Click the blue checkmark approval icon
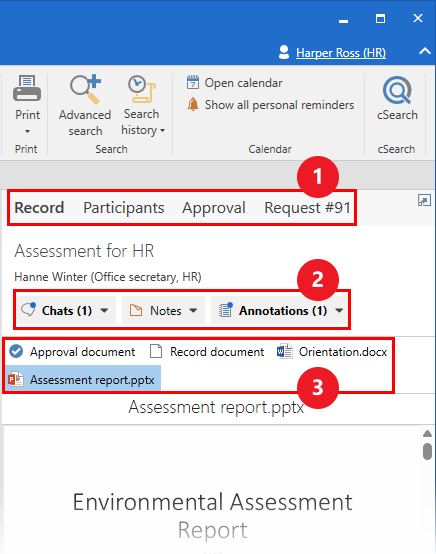The height and width of the screenshot is (554, 436). click(x=16, y=352)
